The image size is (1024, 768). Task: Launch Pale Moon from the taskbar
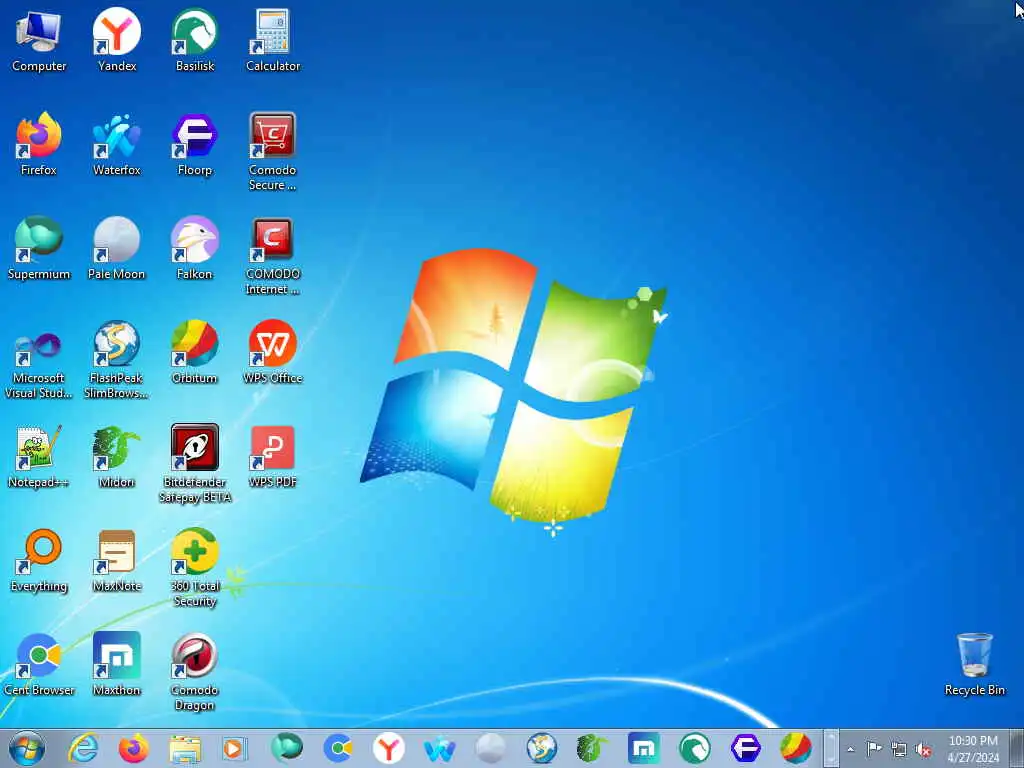coord(490,748)
